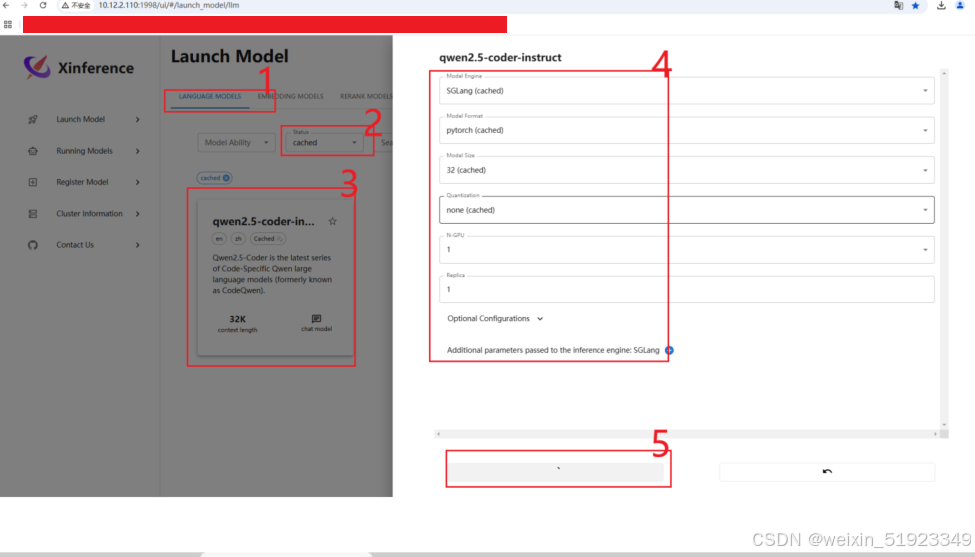This screenshot has height=557, width=975.
Task: Click the Replica input field
Action: 686,290
